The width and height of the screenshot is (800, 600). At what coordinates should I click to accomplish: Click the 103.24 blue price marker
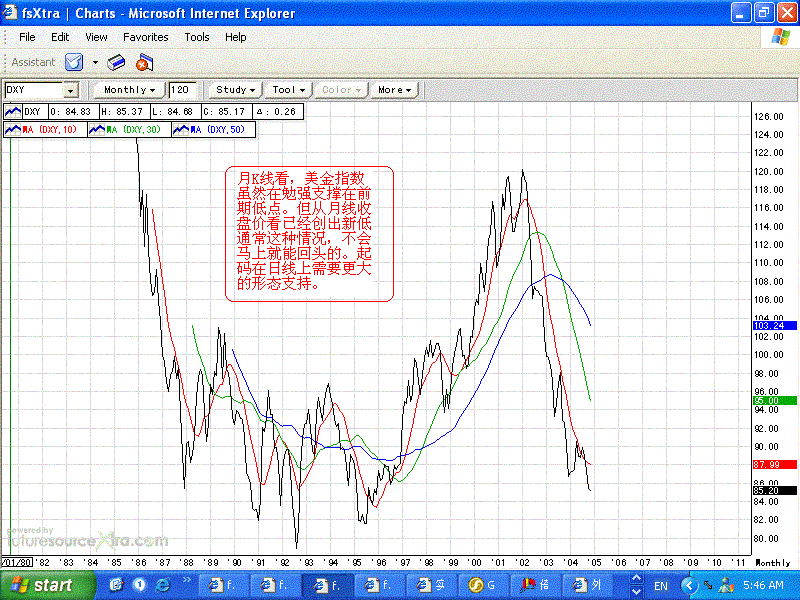point(774,326)
